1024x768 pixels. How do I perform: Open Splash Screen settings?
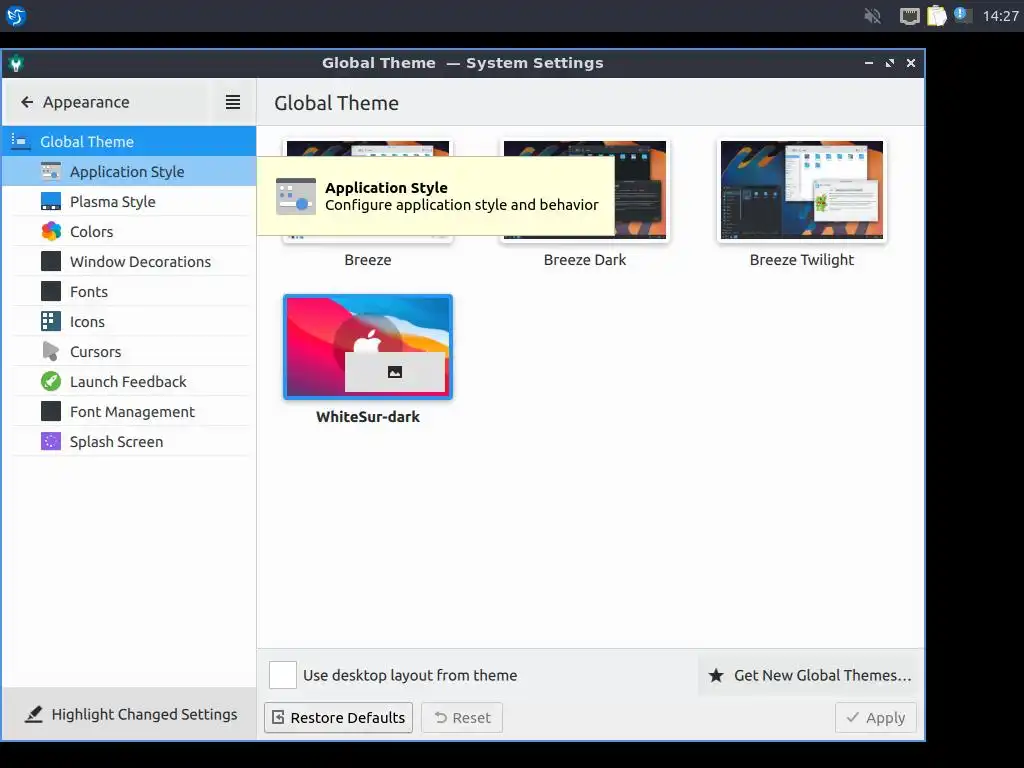pyautogui.click(x=129, y=441)
